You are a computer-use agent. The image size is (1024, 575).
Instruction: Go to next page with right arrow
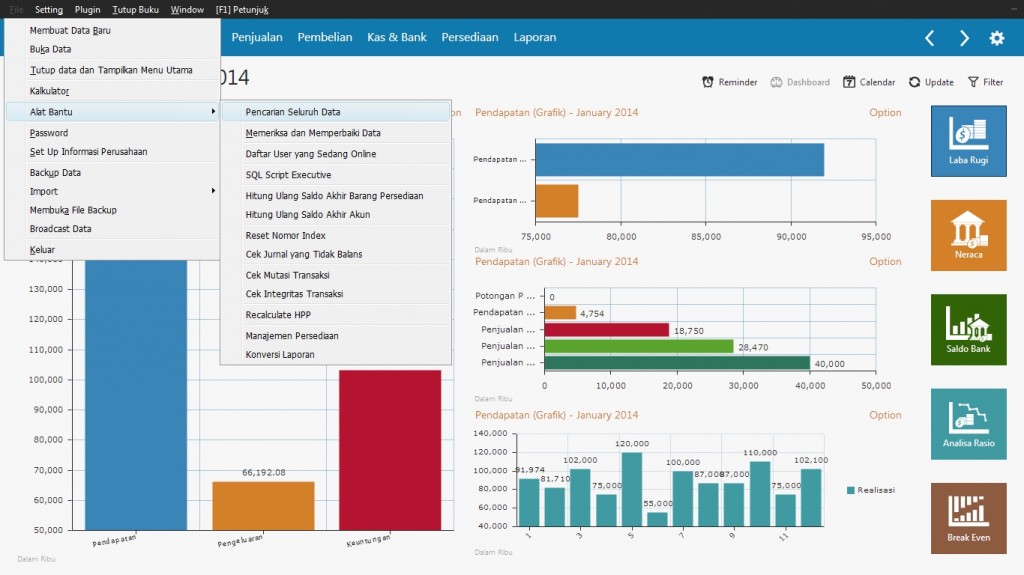pos(964,38)
